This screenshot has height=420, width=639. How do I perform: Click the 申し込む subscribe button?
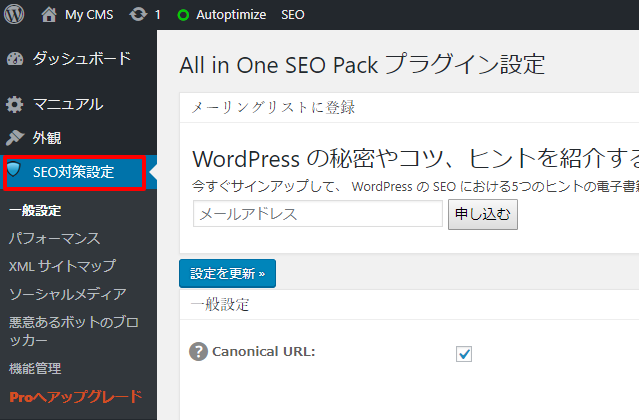(x=483, y=214)
